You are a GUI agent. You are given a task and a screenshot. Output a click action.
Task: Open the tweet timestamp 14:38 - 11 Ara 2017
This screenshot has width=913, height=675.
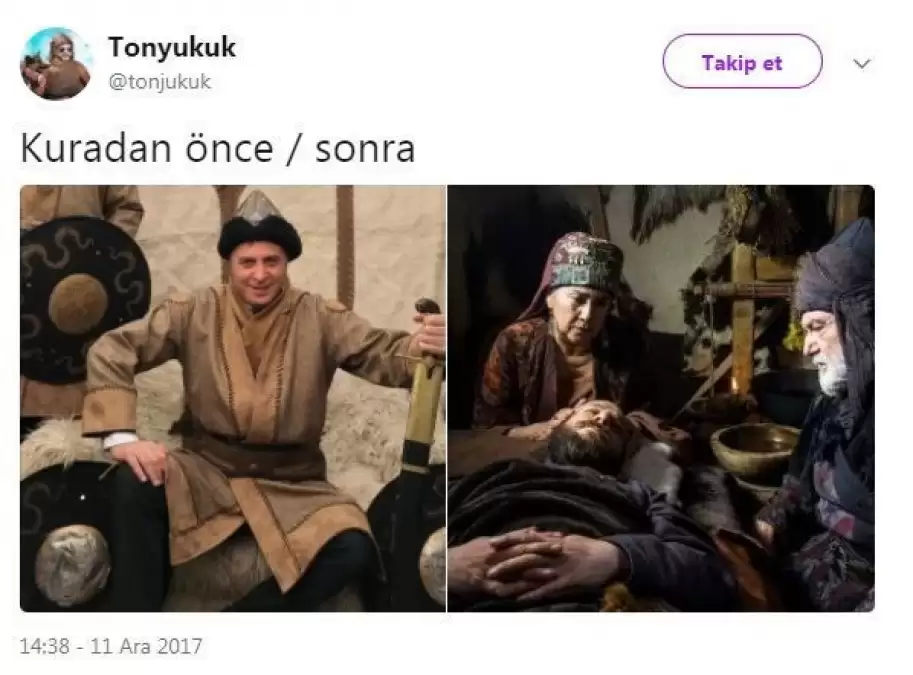pyautogui.click(x=111, y=646)
